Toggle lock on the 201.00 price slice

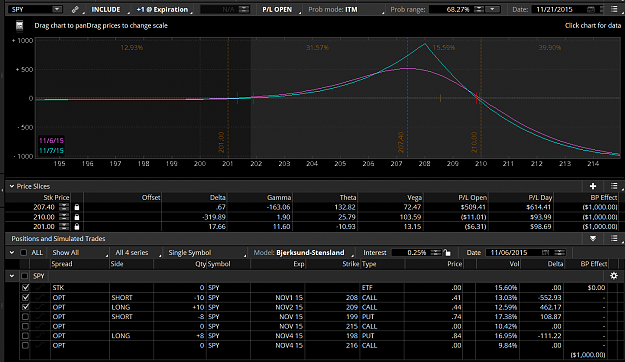point(77,226)
